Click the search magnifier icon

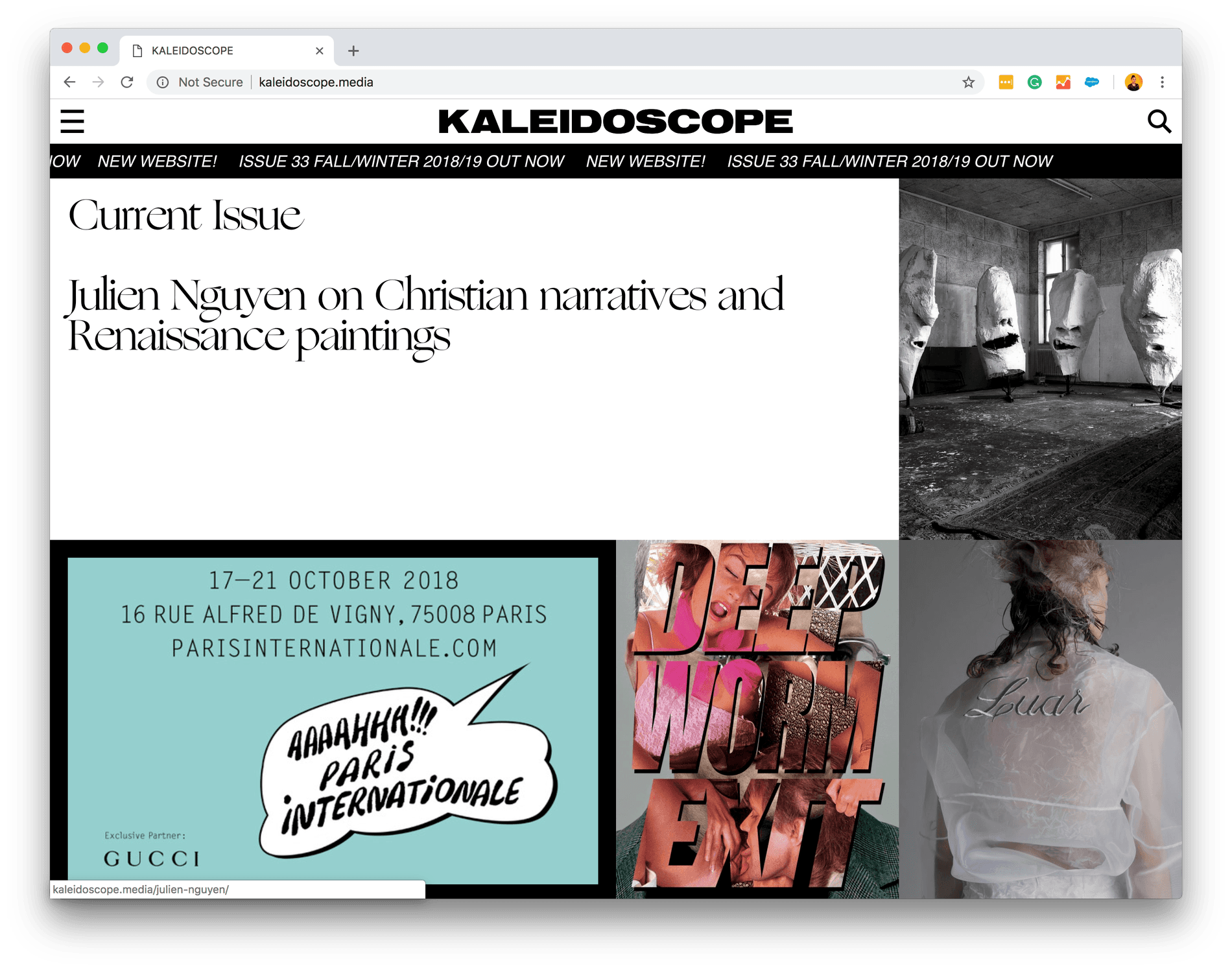[x=1160, y=121]
